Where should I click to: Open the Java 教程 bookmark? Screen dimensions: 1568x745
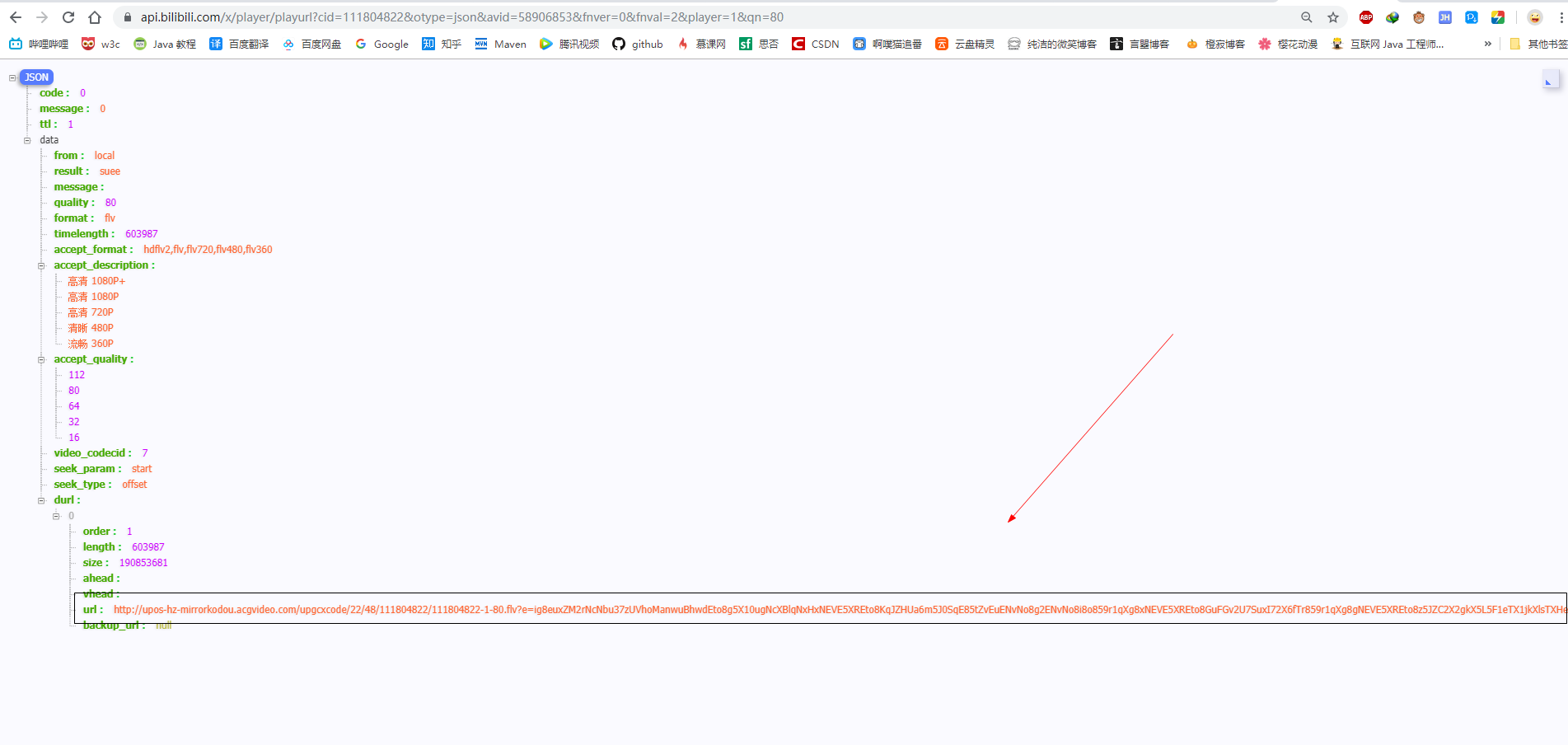coord(165,44)
